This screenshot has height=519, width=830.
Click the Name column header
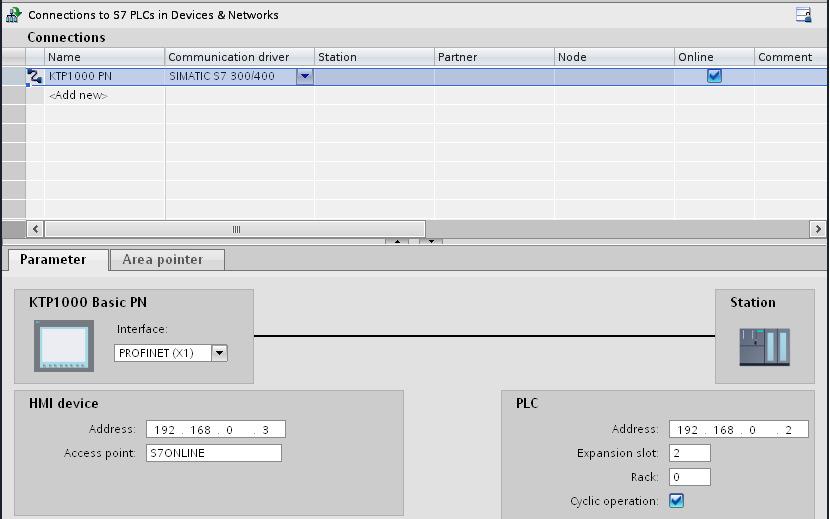pyautogui.click(x=105, y=57)
